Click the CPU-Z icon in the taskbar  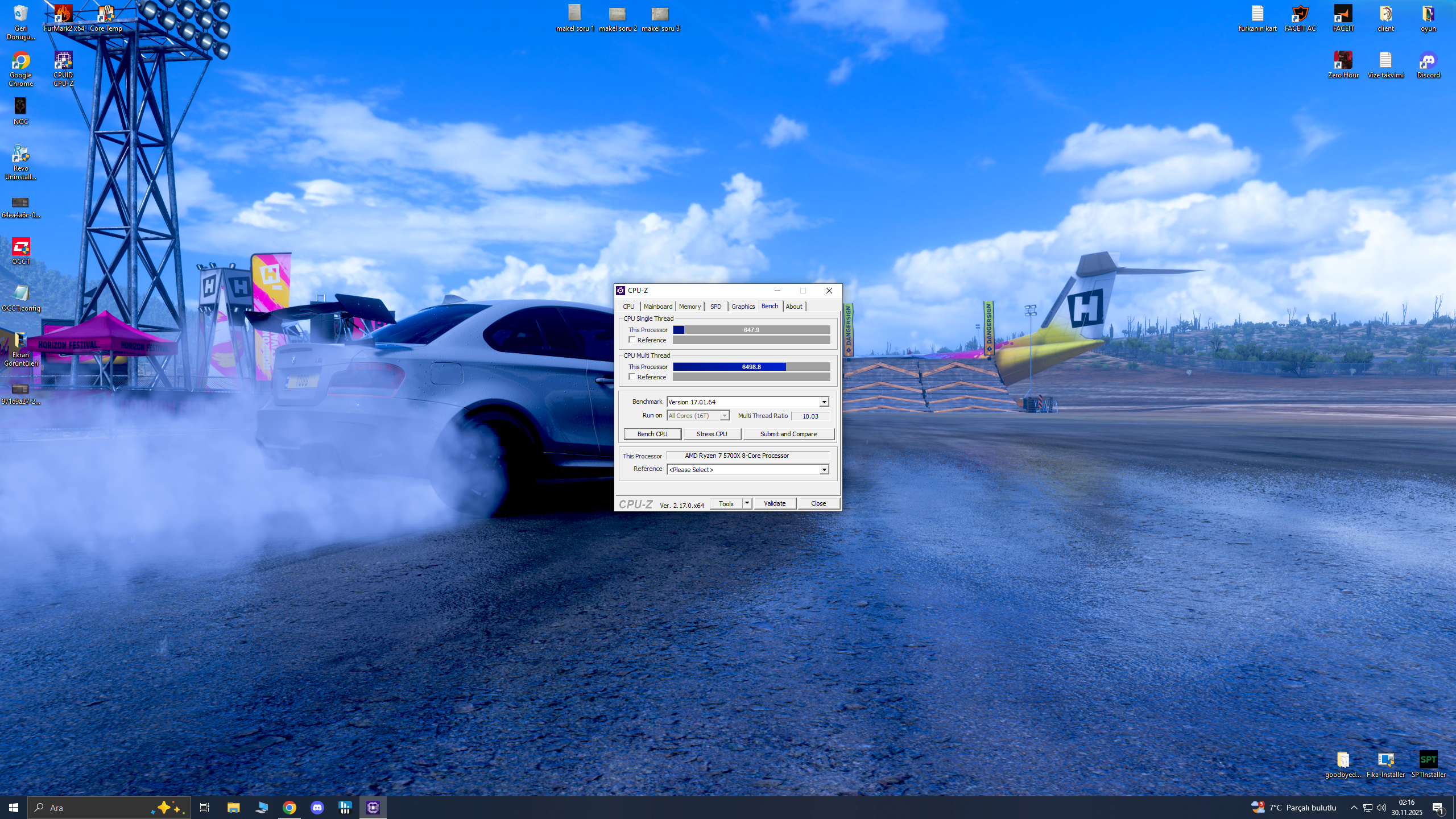[373, 807]
